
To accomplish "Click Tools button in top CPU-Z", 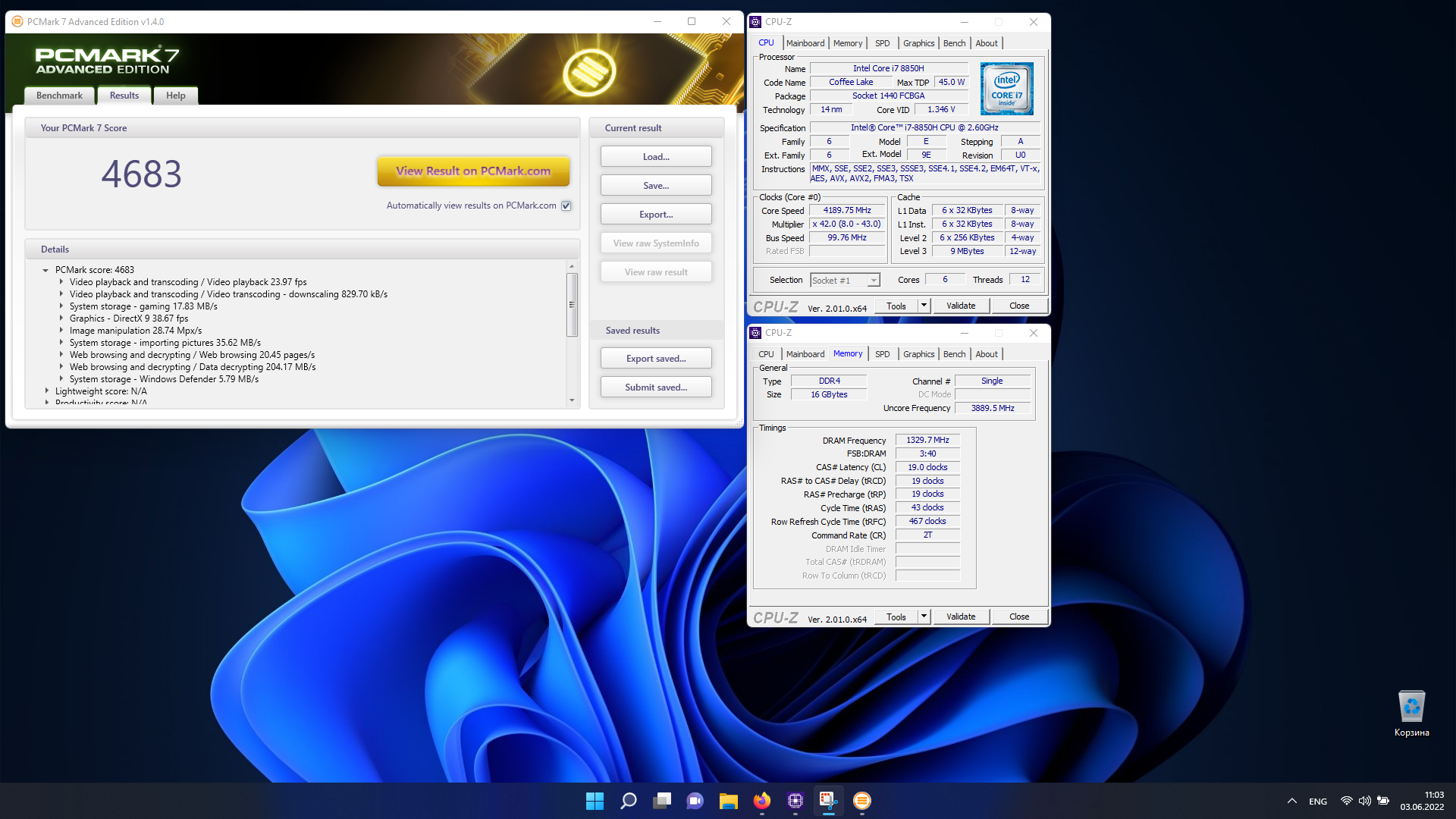I will [x=896, y=306].
